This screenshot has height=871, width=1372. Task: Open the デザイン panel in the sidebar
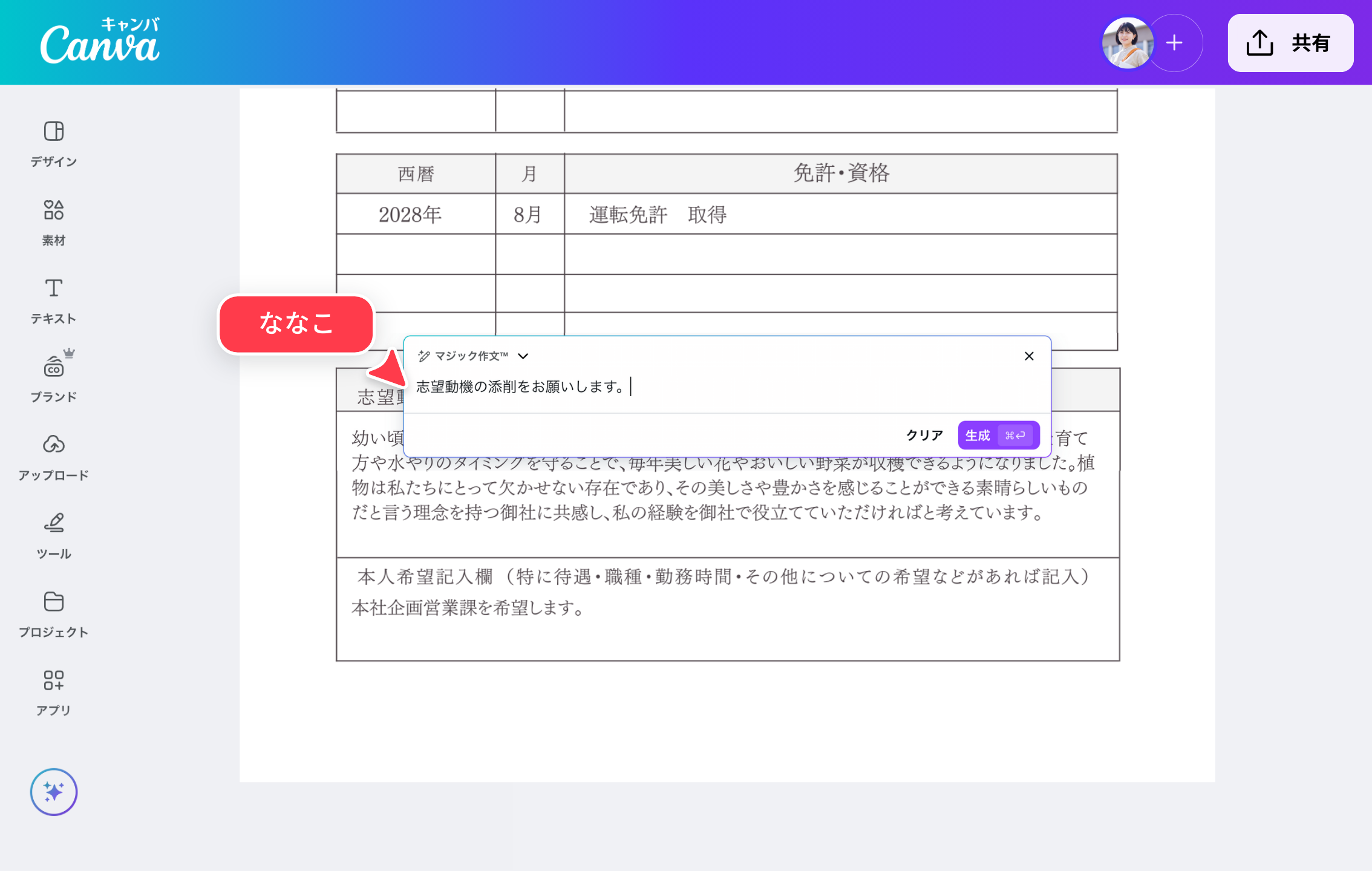(54, 144)
